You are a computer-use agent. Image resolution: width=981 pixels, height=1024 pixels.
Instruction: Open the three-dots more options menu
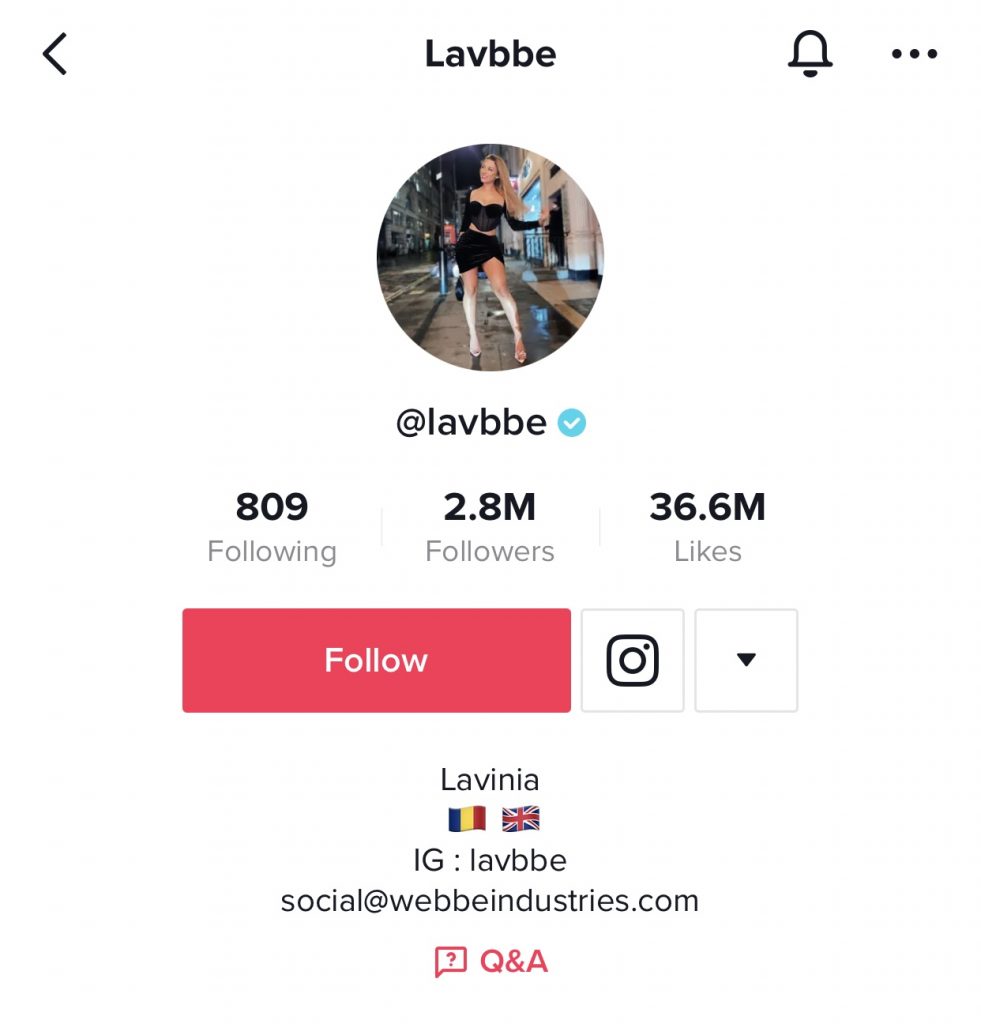pyautogui.click(x=914, y=54)
